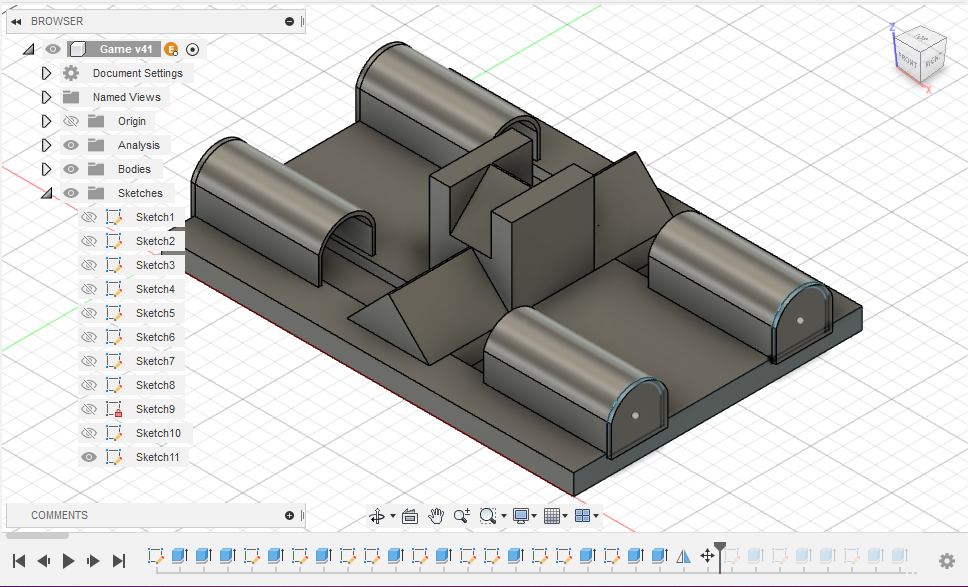Click the Grid and Snaps icon

551,515
